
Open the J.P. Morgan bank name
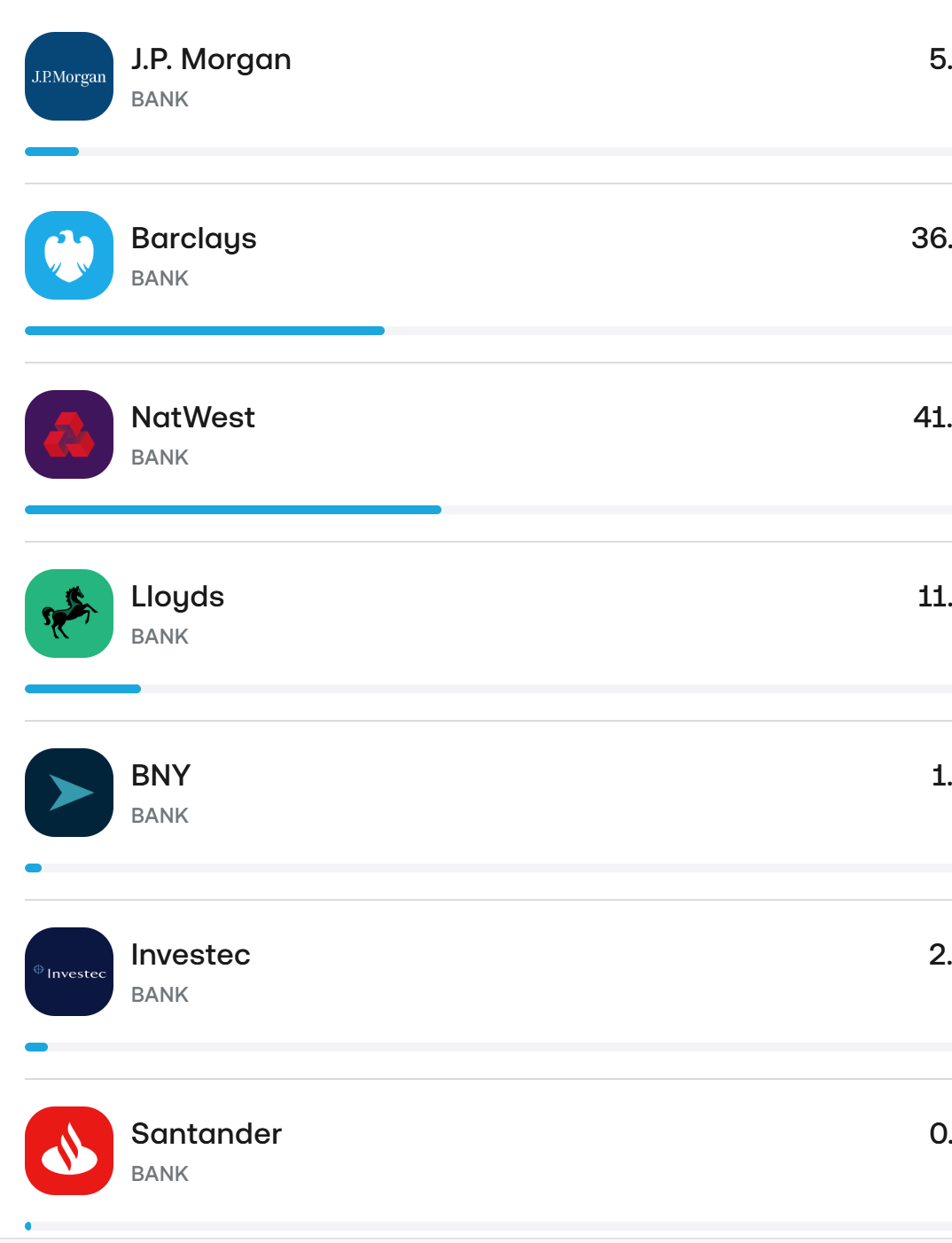[211, 59]
